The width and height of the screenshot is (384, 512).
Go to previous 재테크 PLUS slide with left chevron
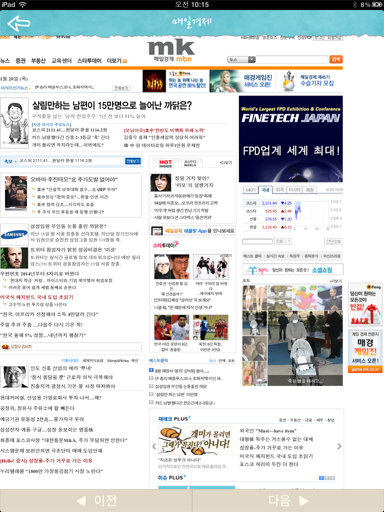[x=154, y=446]
